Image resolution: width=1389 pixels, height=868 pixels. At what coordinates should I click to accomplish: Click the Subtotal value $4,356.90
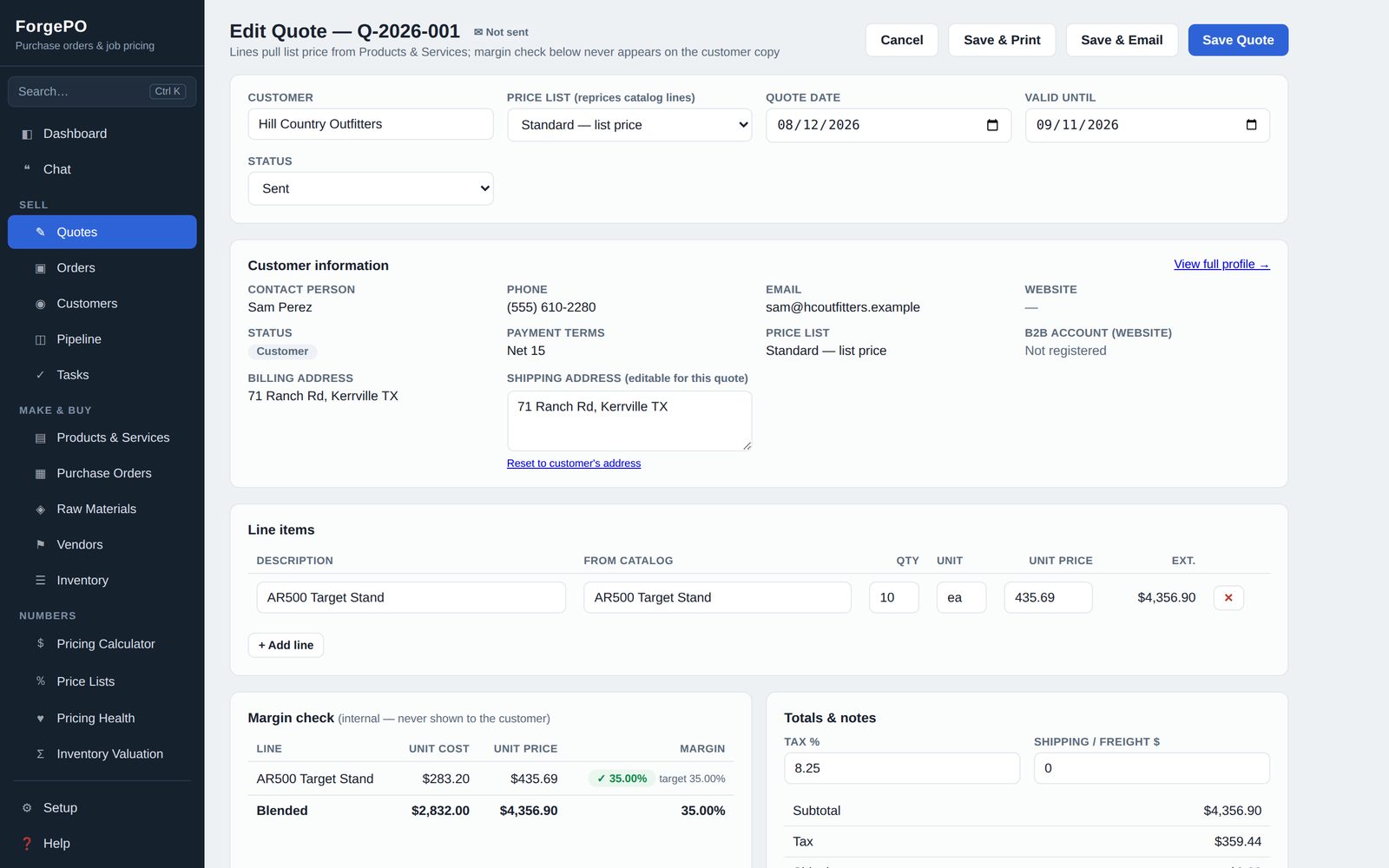1232,811
